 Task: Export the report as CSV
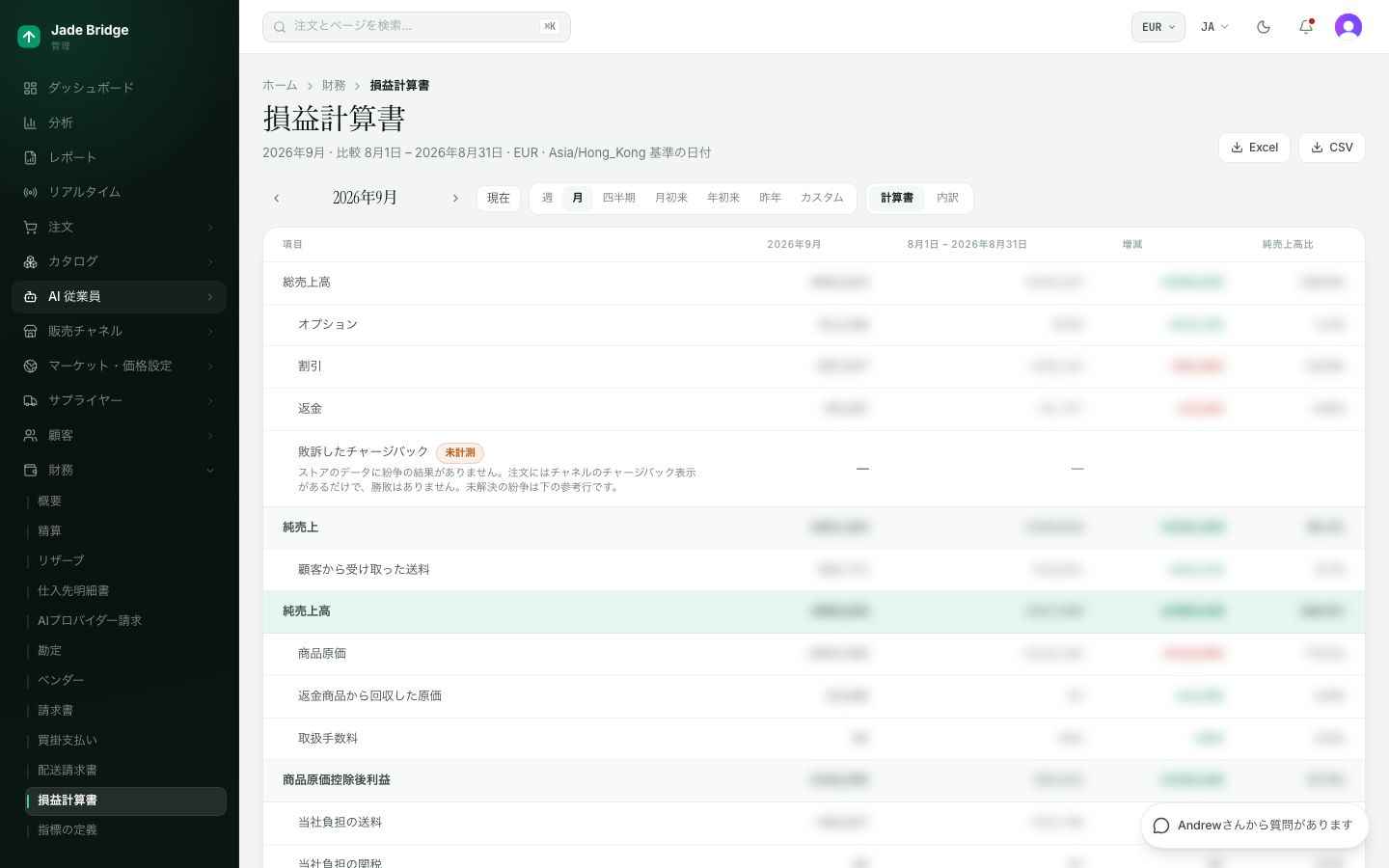(1332, 148)
